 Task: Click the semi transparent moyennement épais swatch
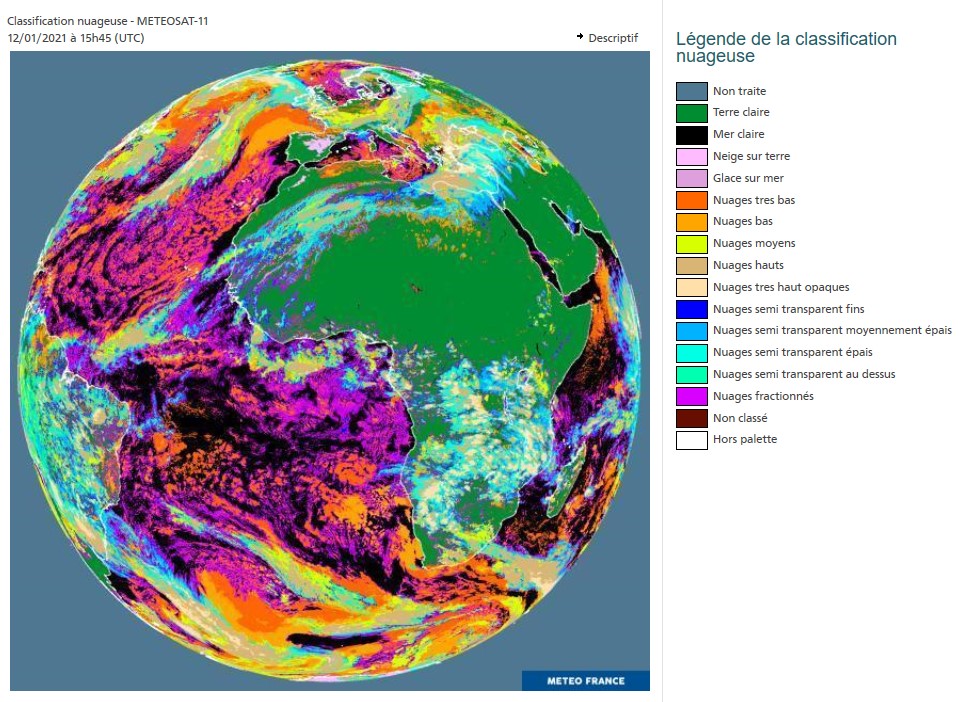click(x=692, y=331)
